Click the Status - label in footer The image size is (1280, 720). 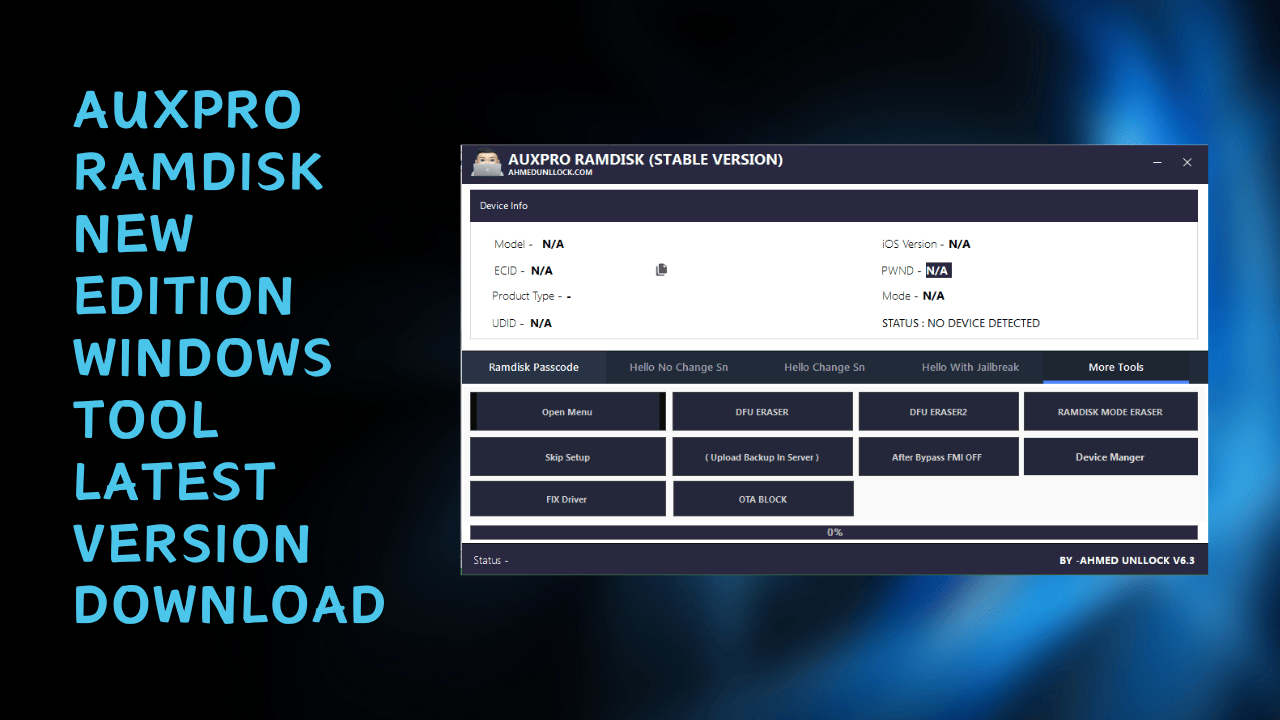(x=491, y=561)
